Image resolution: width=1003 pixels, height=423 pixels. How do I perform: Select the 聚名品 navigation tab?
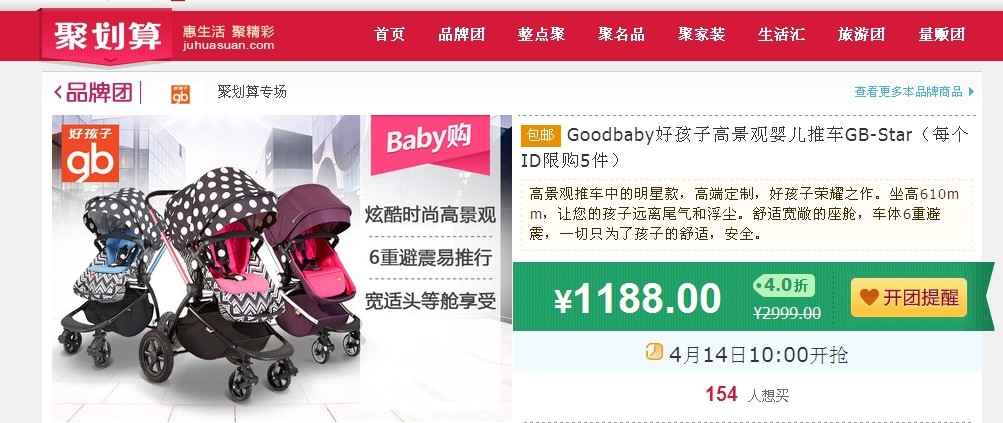[621, 35]
